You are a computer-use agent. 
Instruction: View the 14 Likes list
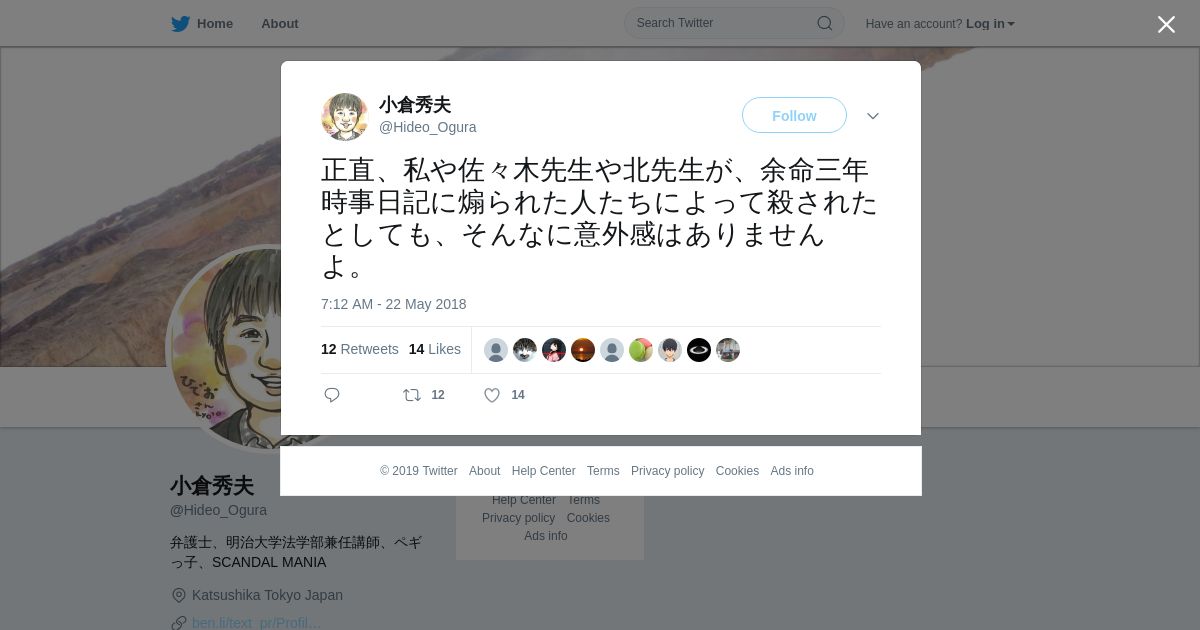point(435,349)
